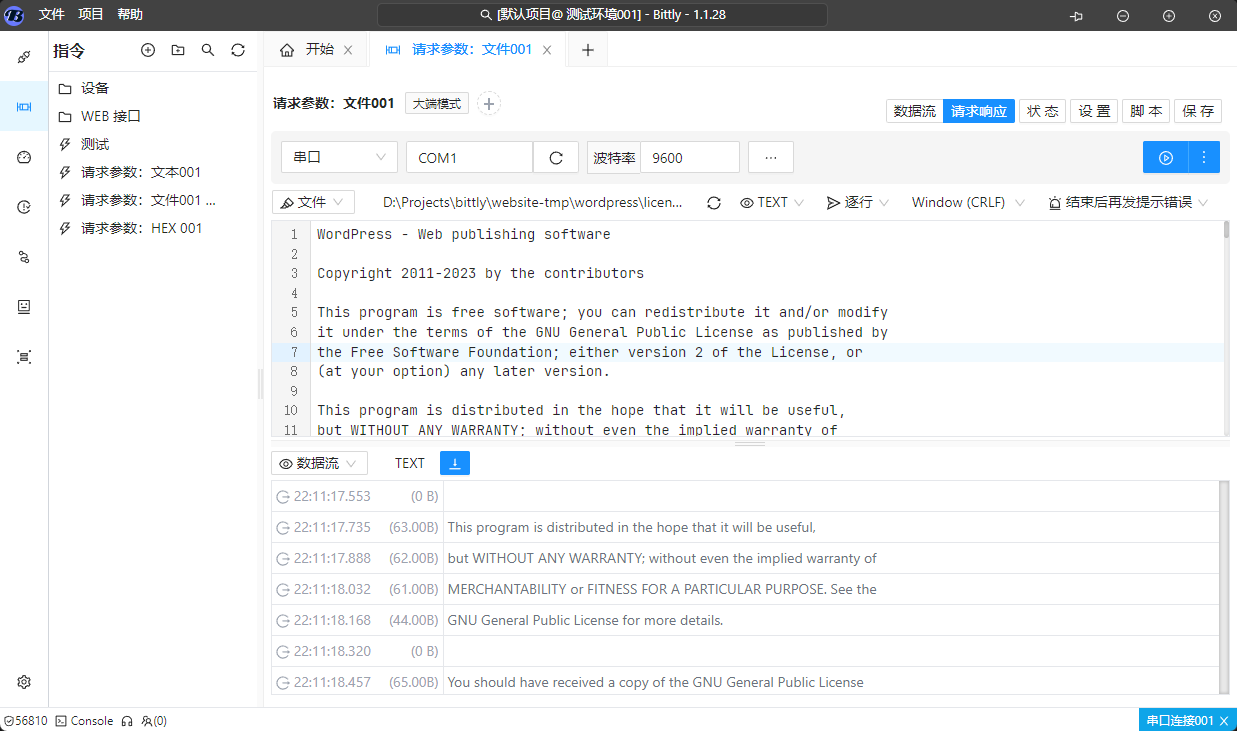Click the 波特率 9600 input field
This screenshot has width=1237, height=731.
click(x=689, y=158)
